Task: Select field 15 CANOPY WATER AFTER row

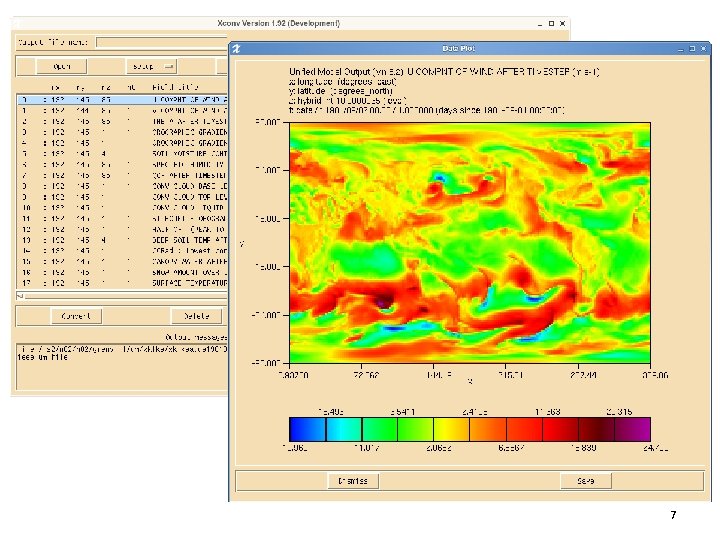Action: pyautogui.click(x=123, y=262)
